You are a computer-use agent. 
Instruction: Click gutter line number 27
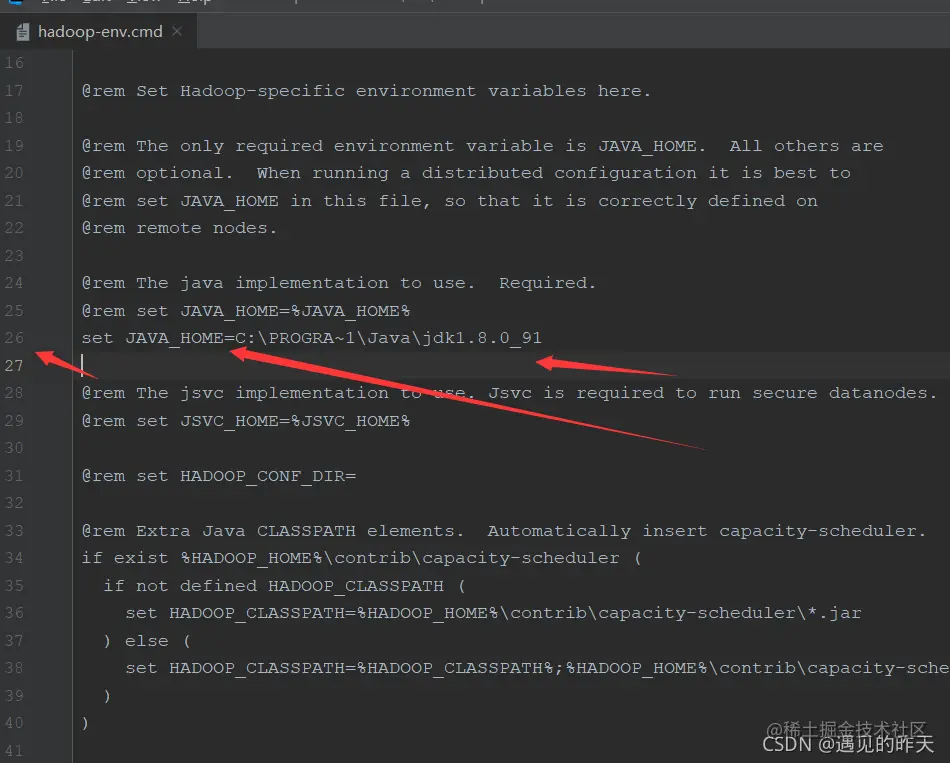(14, 365)
